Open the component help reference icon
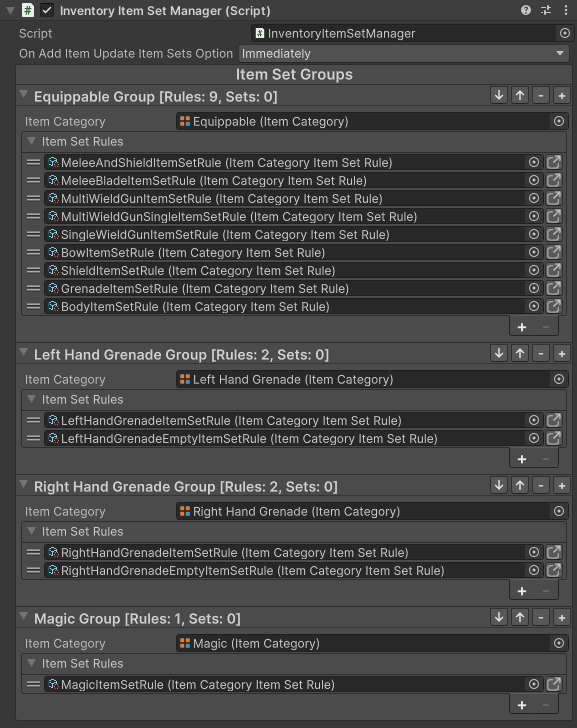The height and width of the screenshot is (728, 577). 525,10
